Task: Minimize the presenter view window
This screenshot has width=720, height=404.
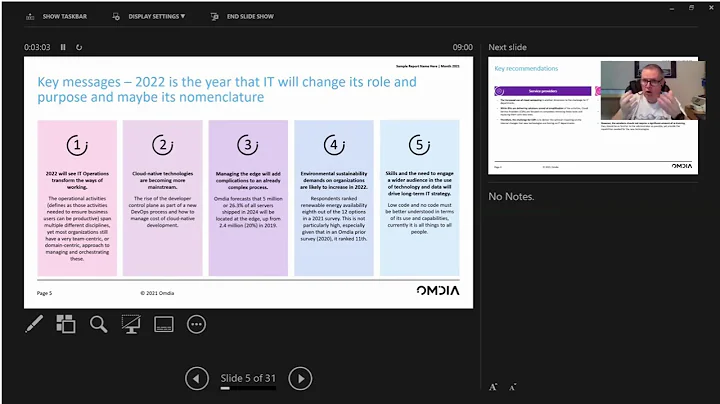Action: pyautogui.click(x=672, y=8)
